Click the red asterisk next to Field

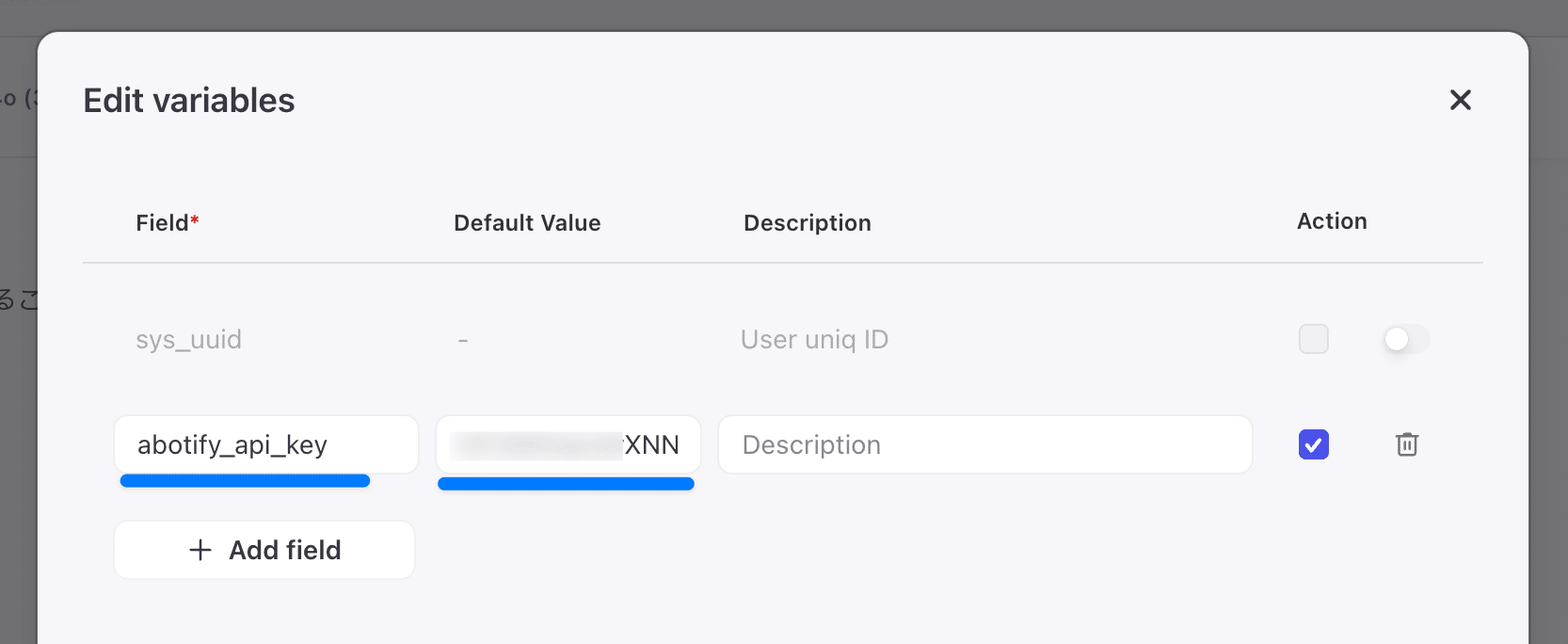(x=195, y=220)
